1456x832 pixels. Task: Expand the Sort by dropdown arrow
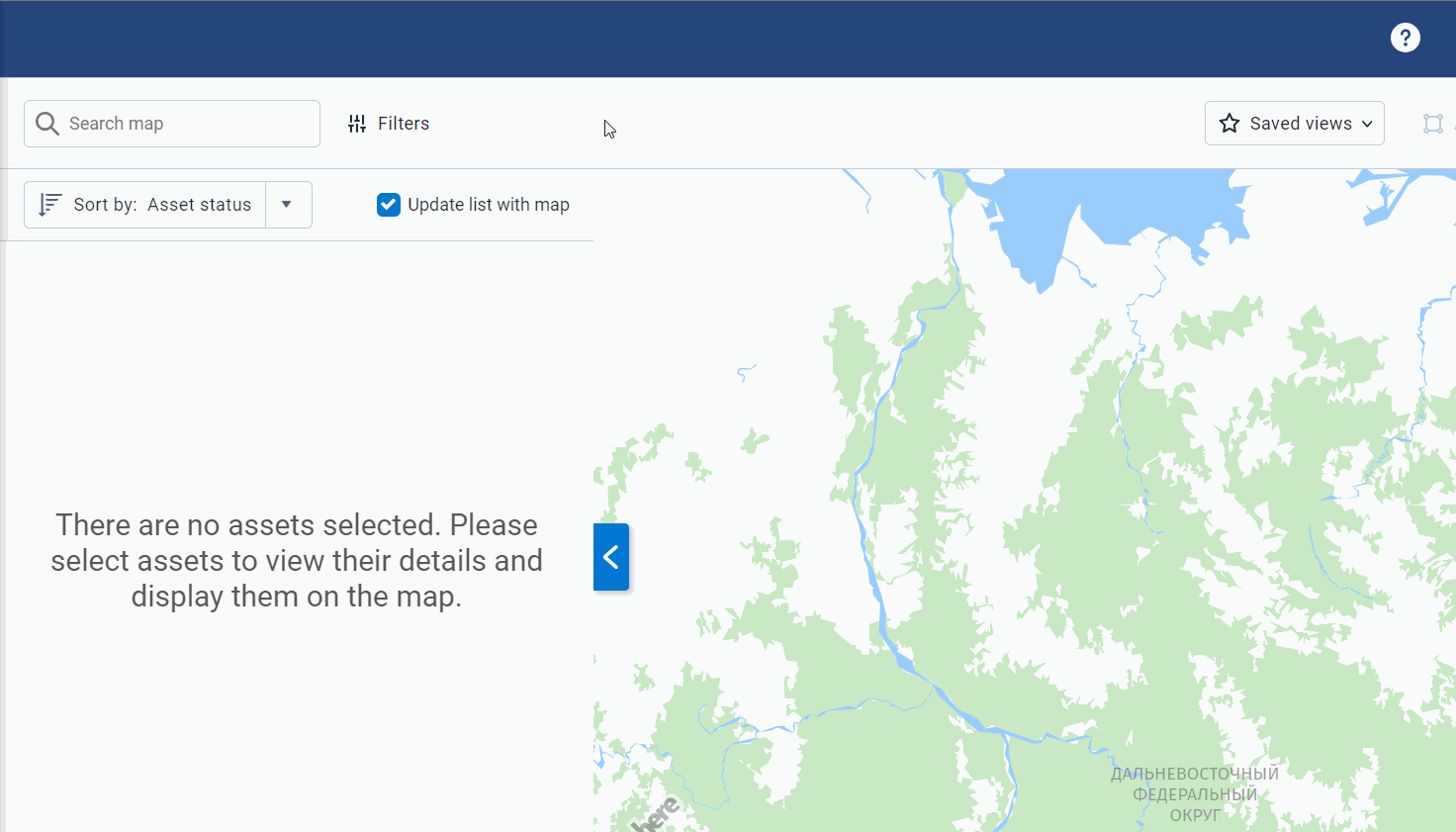288,204
